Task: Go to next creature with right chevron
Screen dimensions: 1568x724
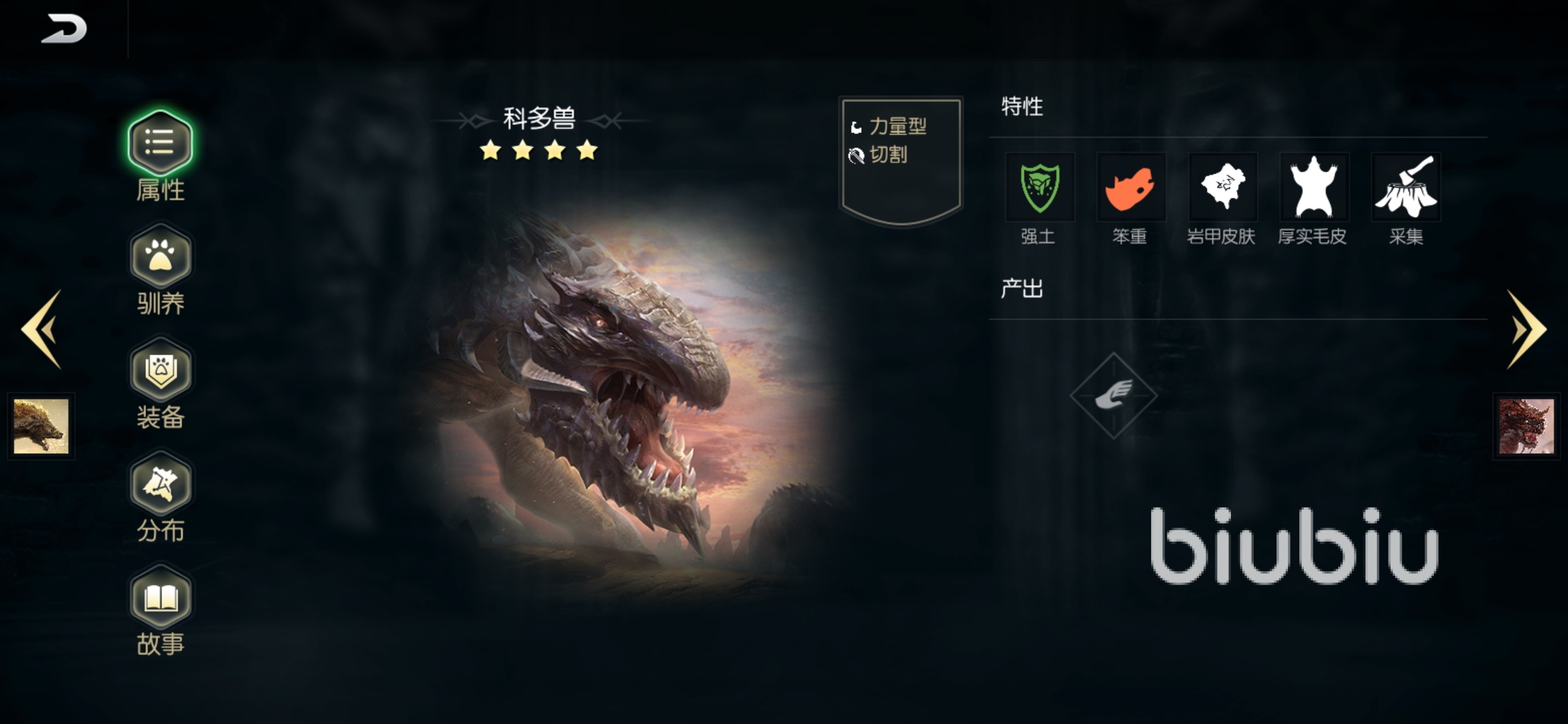Action: [1526, 329]
